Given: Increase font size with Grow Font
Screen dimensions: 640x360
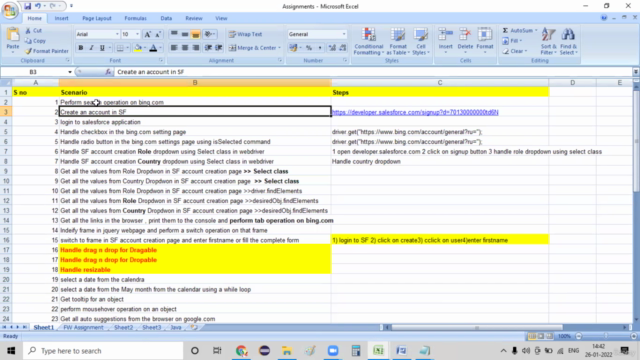Looking at the screenshot, I should click(147, 34).
